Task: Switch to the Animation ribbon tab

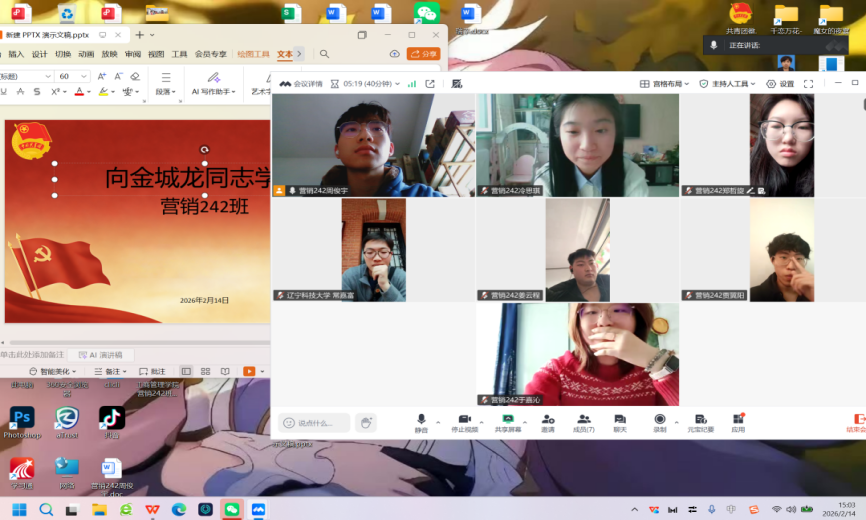Action: pyautogui.click(x=86, y=54)
